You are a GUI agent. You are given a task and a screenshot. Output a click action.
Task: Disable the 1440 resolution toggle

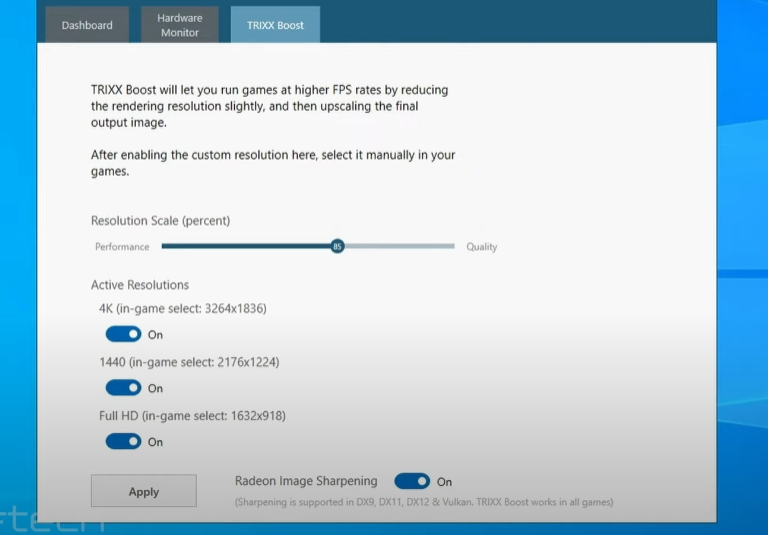coord(123,388)
